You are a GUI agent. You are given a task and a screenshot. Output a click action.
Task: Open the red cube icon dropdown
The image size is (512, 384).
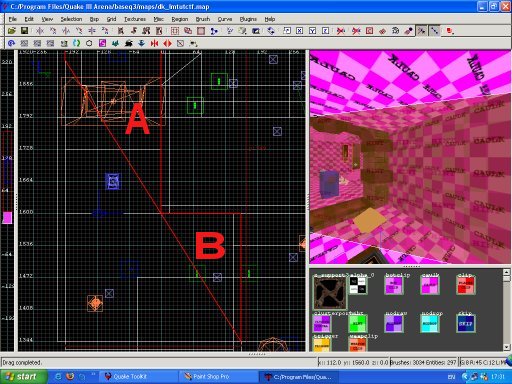coord(450,31)
